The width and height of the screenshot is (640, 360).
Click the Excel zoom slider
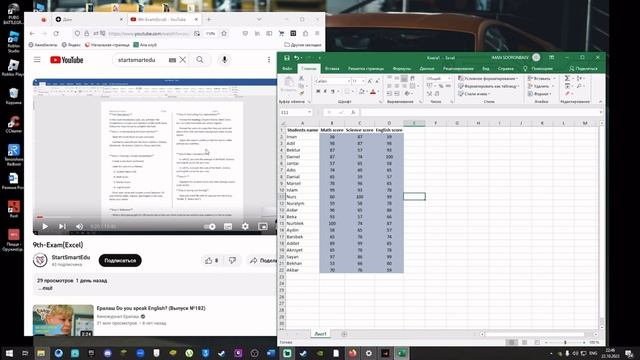point(565,342)
